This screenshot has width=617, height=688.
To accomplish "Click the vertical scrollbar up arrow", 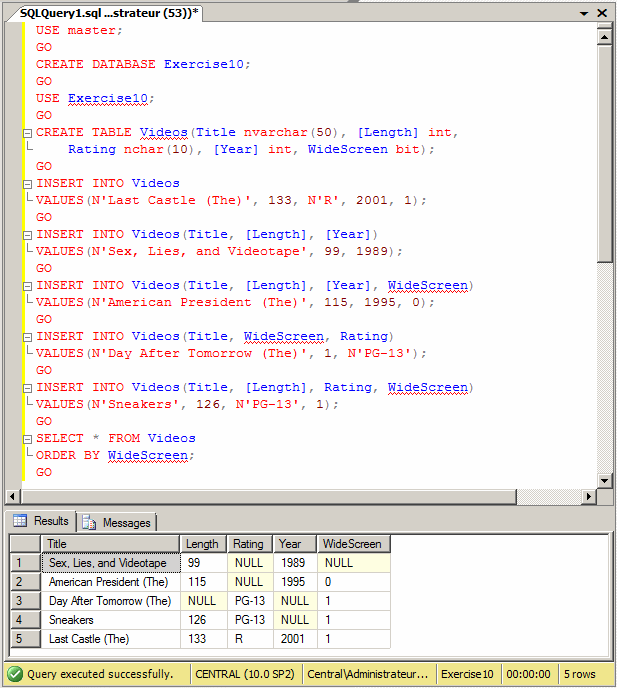I will (605, 37).
